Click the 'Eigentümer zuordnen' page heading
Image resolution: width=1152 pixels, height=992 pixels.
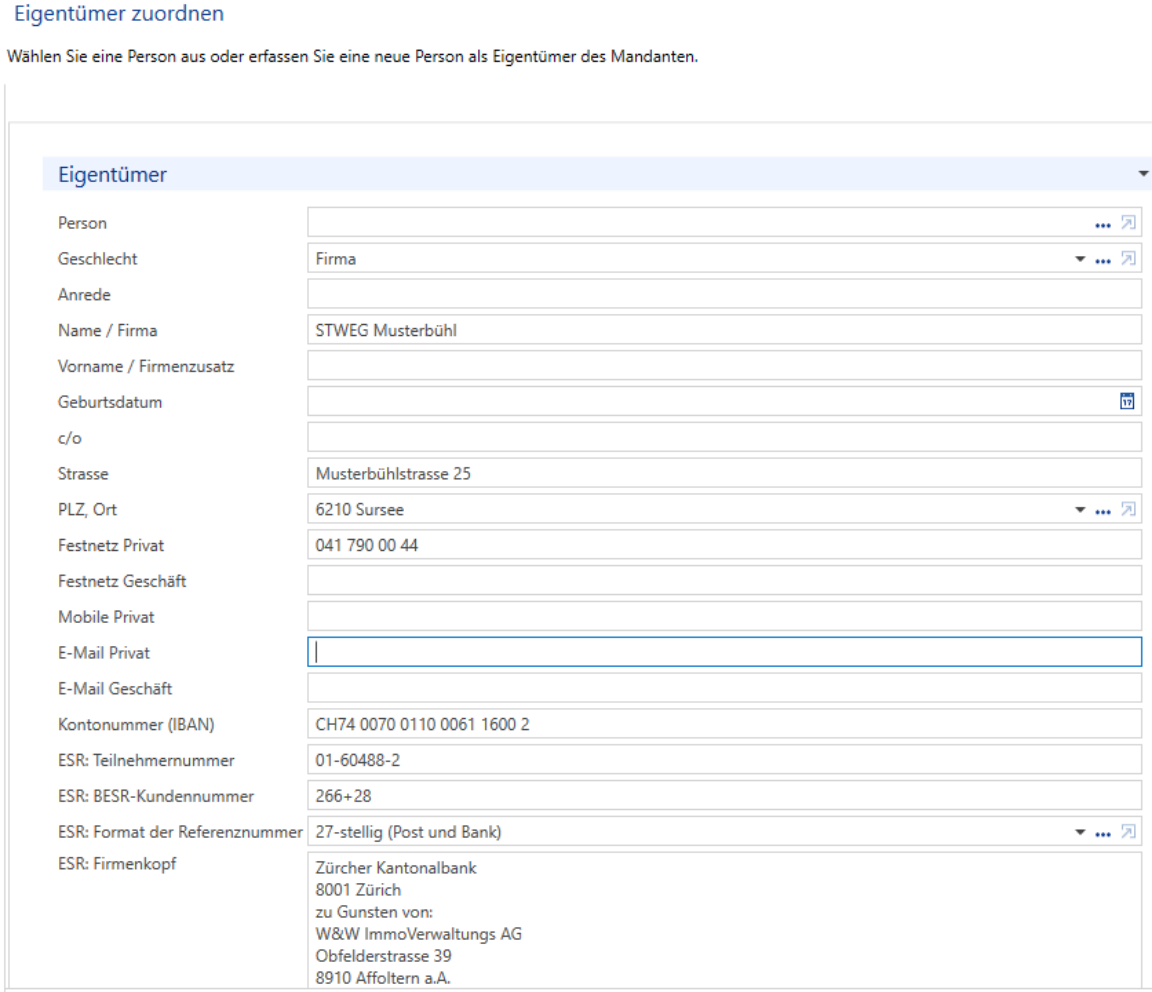(x=119, y=13)
